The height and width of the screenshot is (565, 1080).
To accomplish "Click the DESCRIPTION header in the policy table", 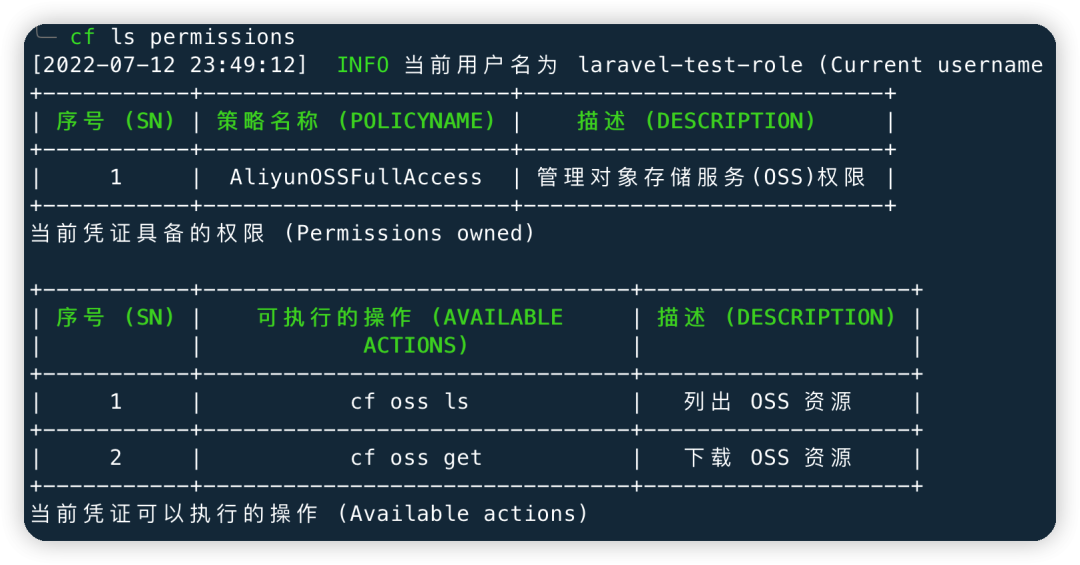I will click(x=697, y=121).
